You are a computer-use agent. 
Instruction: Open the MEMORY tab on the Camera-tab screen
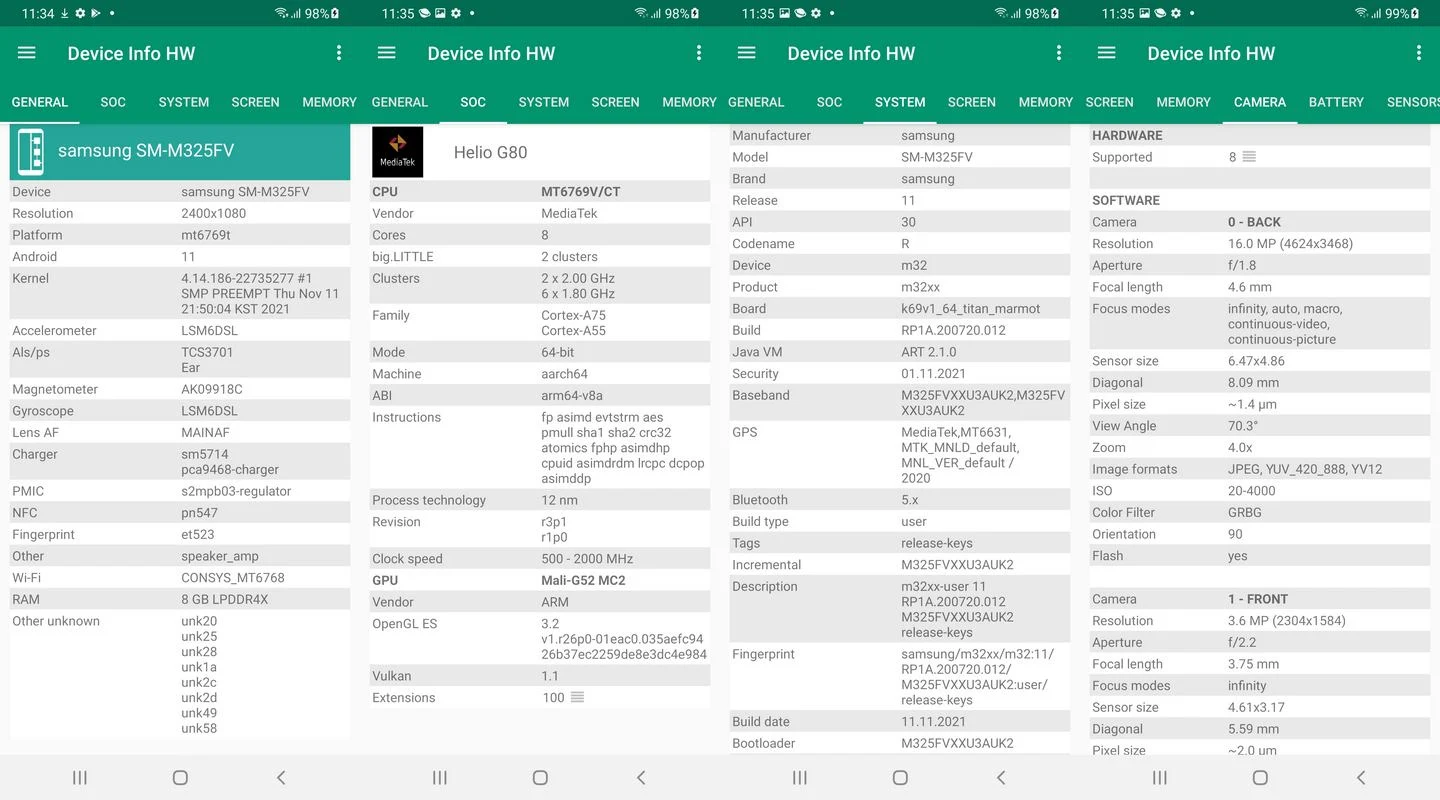point(1184,102)
